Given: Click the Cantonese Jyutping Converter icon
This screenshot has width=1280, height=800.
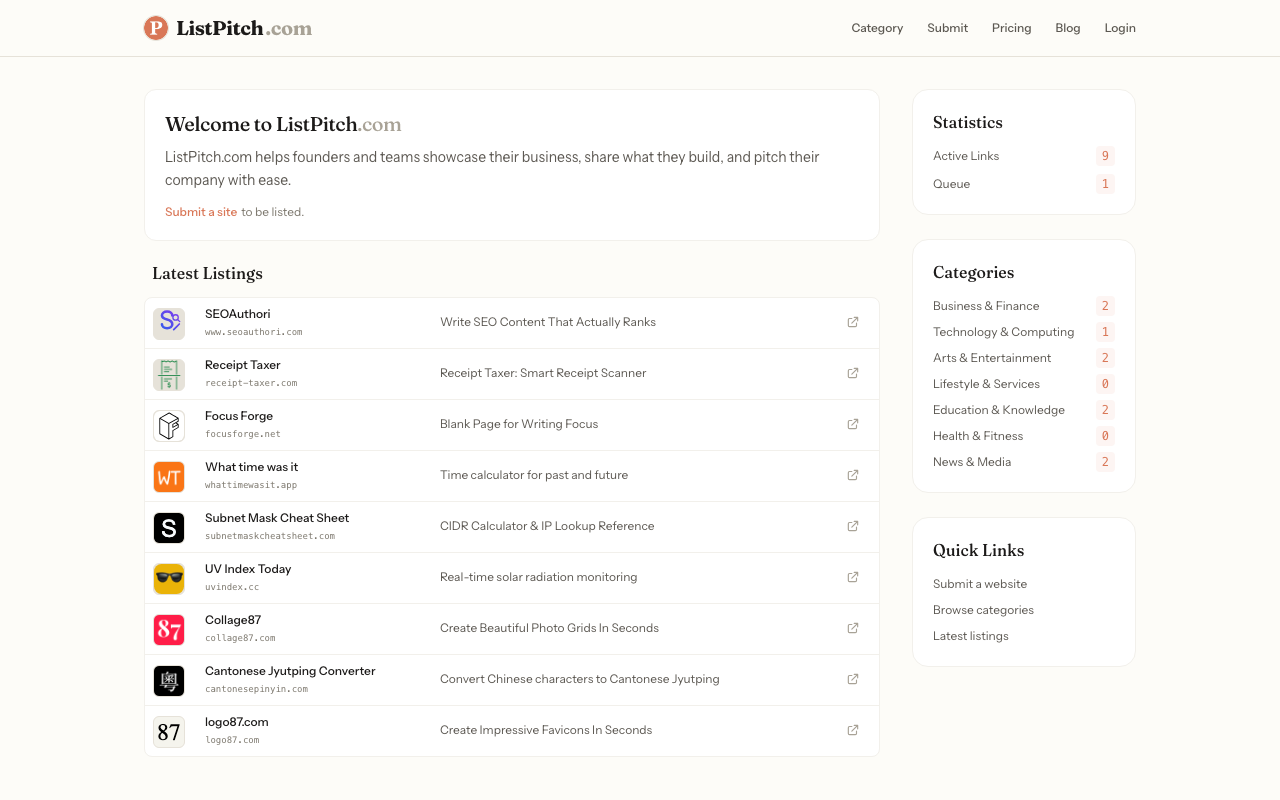Looking at the screenshot, I should click(169, 680).
